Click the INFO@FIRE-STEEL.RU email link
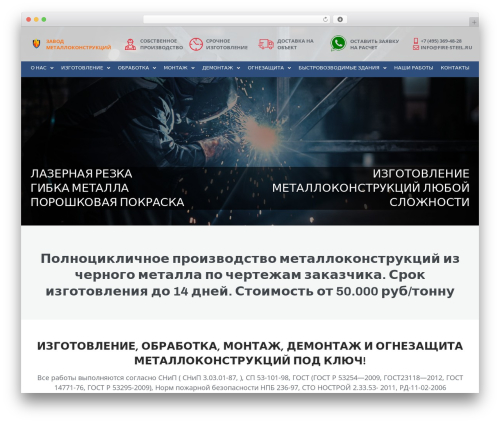500x423 pixels. point(446,48)
